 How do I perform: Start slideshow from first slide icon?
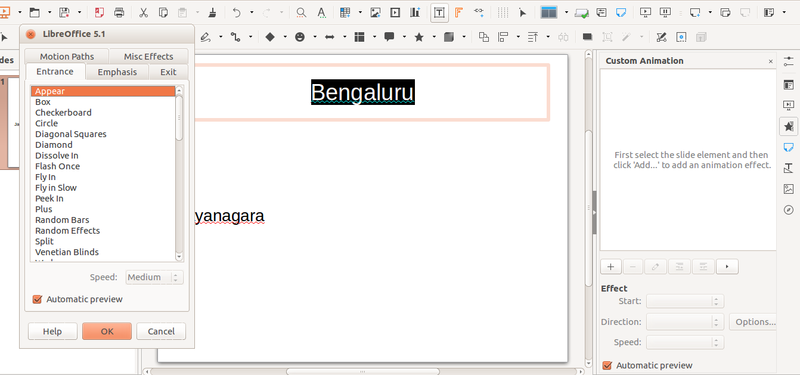click(645, 12)
